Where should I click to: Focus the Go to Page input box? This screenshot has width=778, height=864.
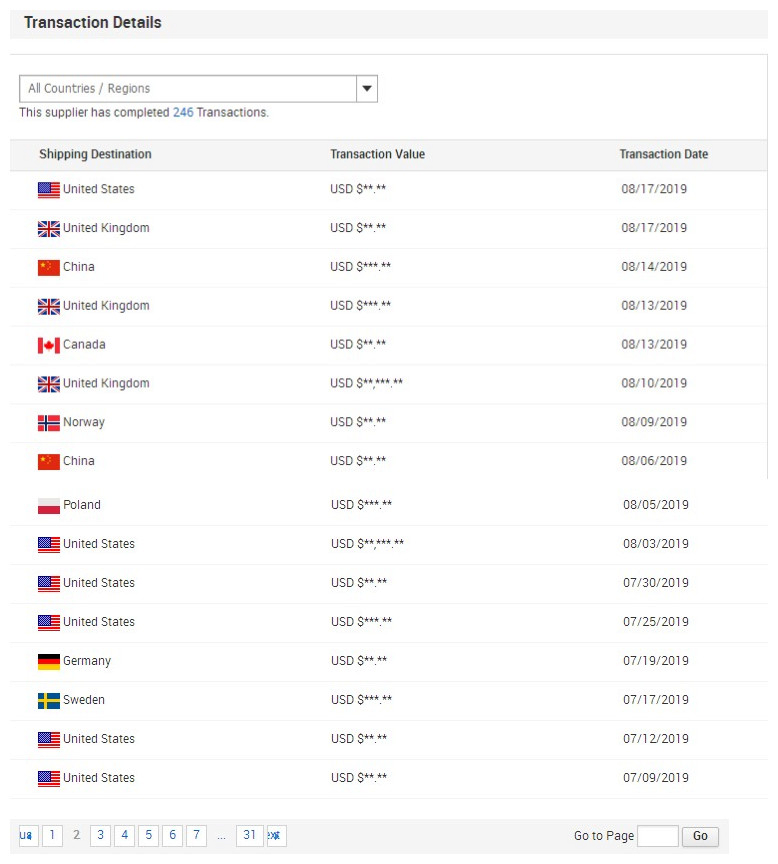(658, 836)
